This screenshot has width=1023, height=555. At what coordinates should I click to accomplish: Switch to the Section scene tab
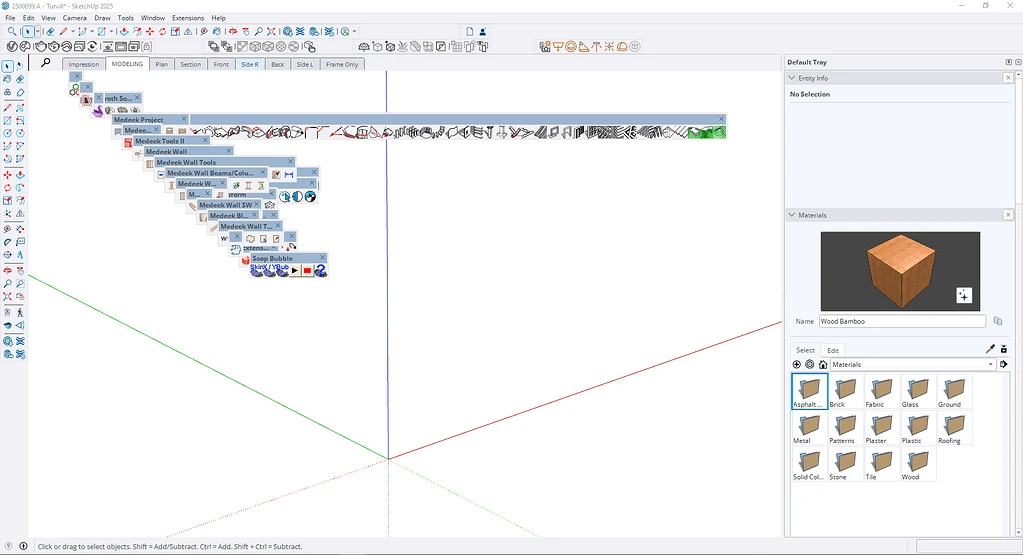click(x=191, y=64)
